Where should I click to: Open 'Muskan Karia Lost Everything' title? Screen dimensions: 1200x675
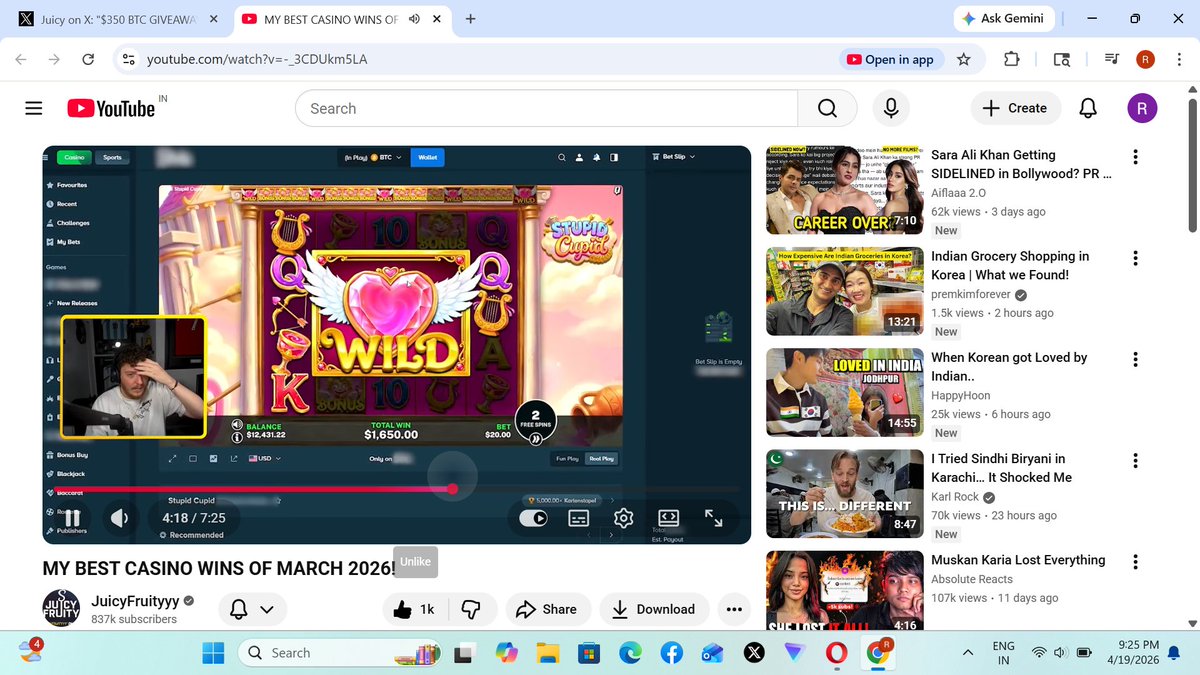1018,560
